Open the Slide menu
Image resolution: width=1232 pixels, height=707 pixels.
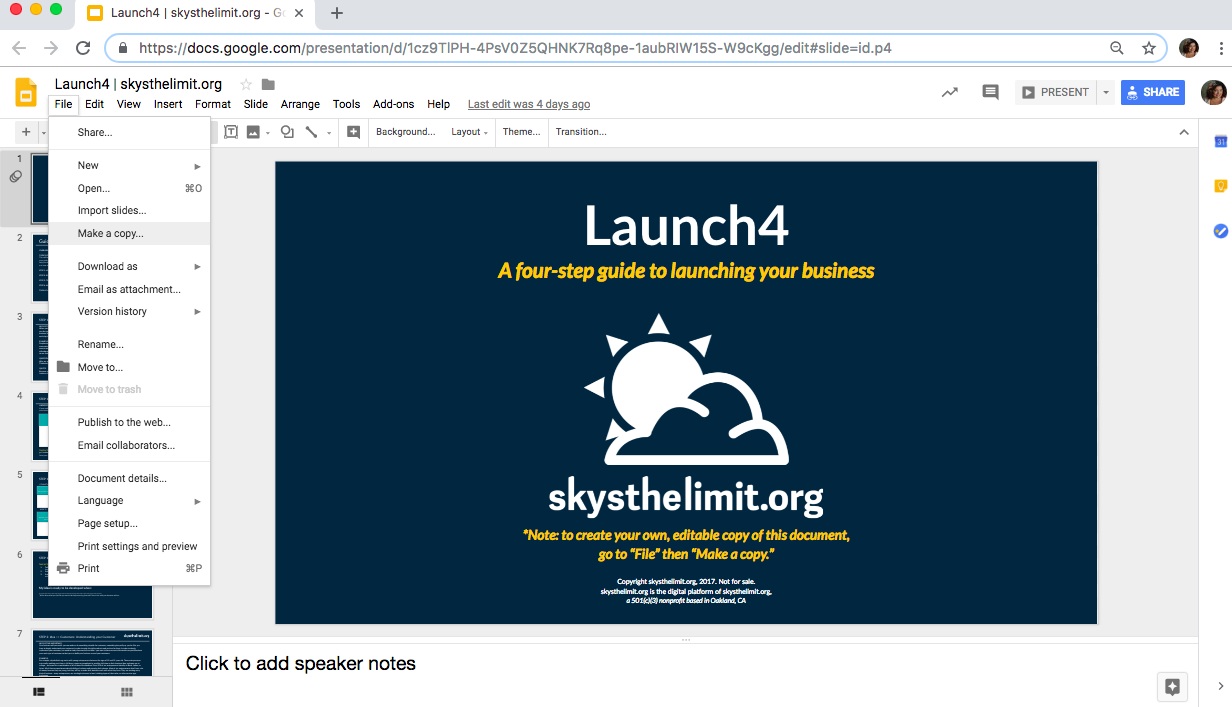pyautogui.click(x=256, y=104)
